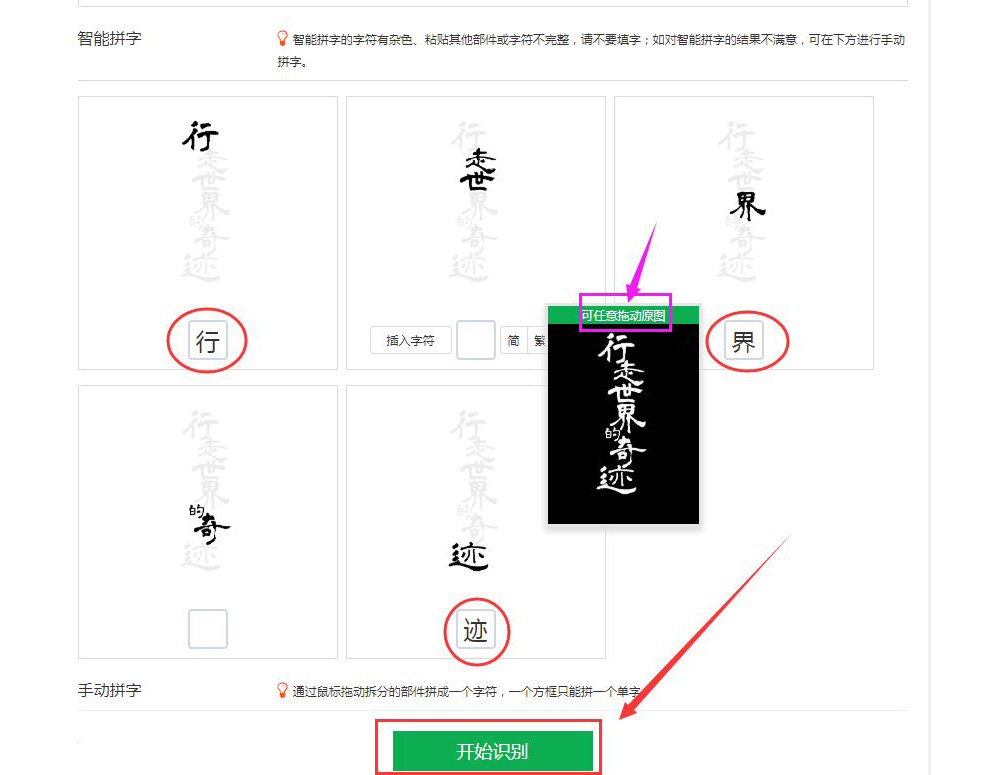
Task: Click the dark 走世 glyph in second panel
Action: (478, 170)
